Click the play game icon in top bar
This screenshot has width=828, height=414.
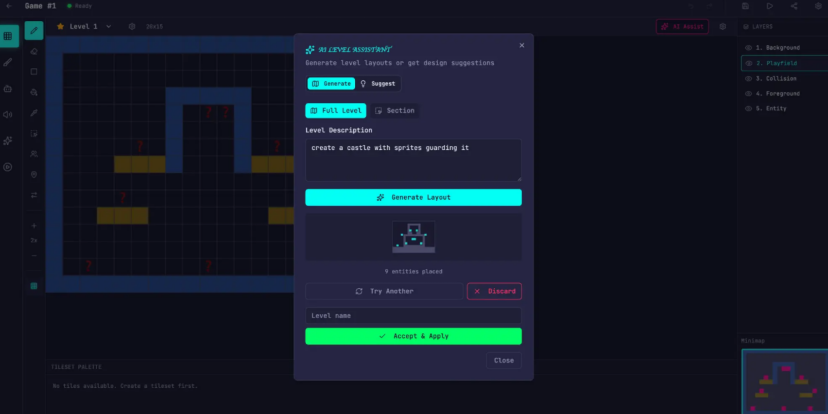(769, 6)
